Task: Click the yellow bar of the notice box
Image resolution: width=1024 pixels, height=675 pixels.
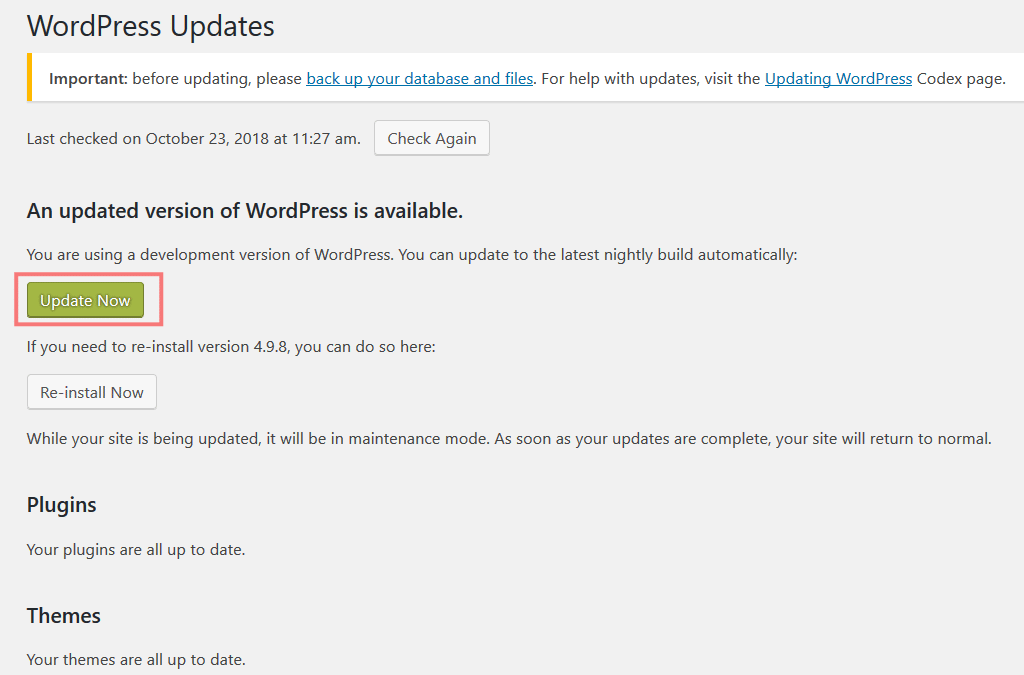Action: [x=29, y=77]
